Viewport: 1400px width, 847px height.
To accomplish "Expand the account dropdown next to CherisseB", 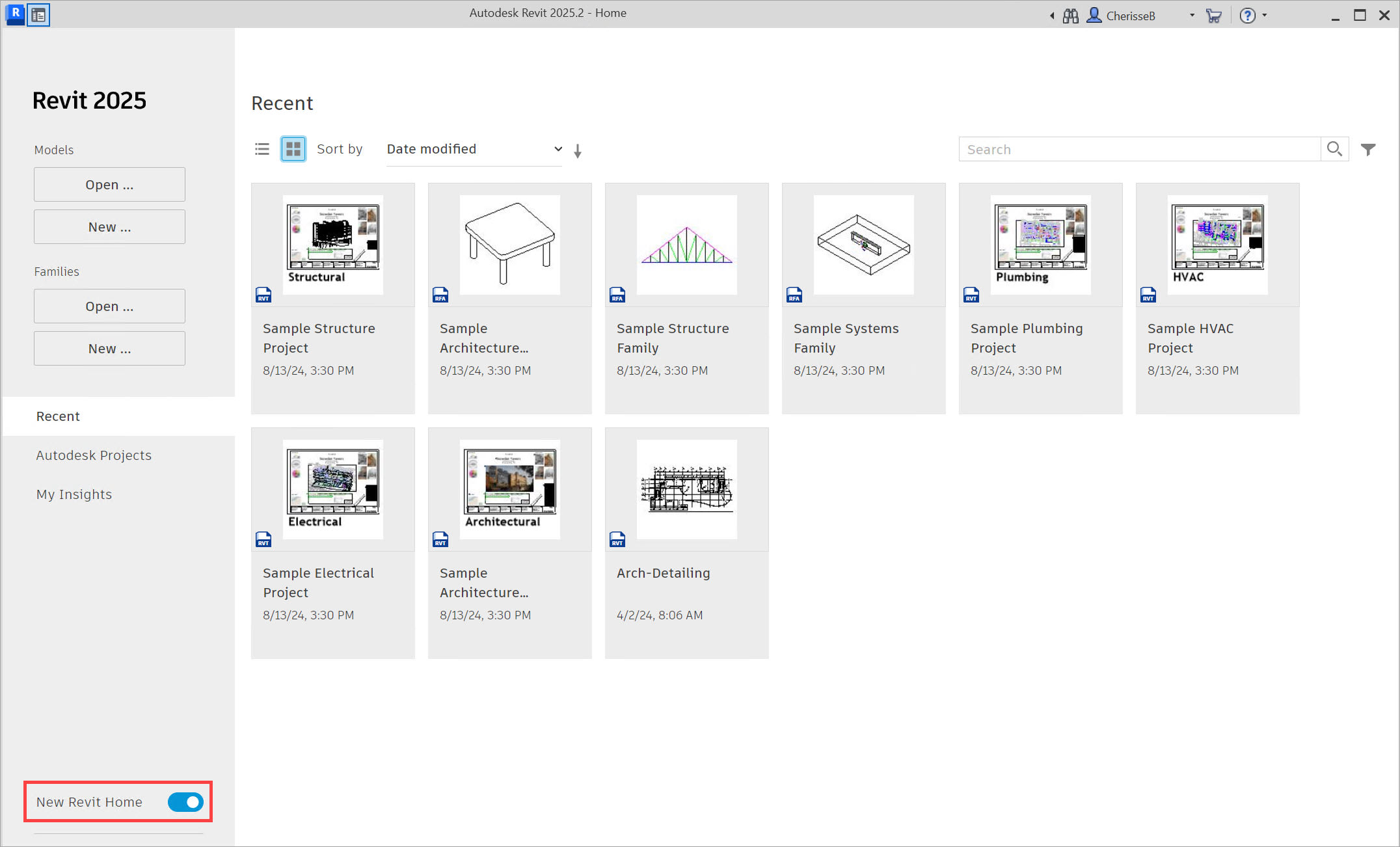I will (x=1191, y=15).
